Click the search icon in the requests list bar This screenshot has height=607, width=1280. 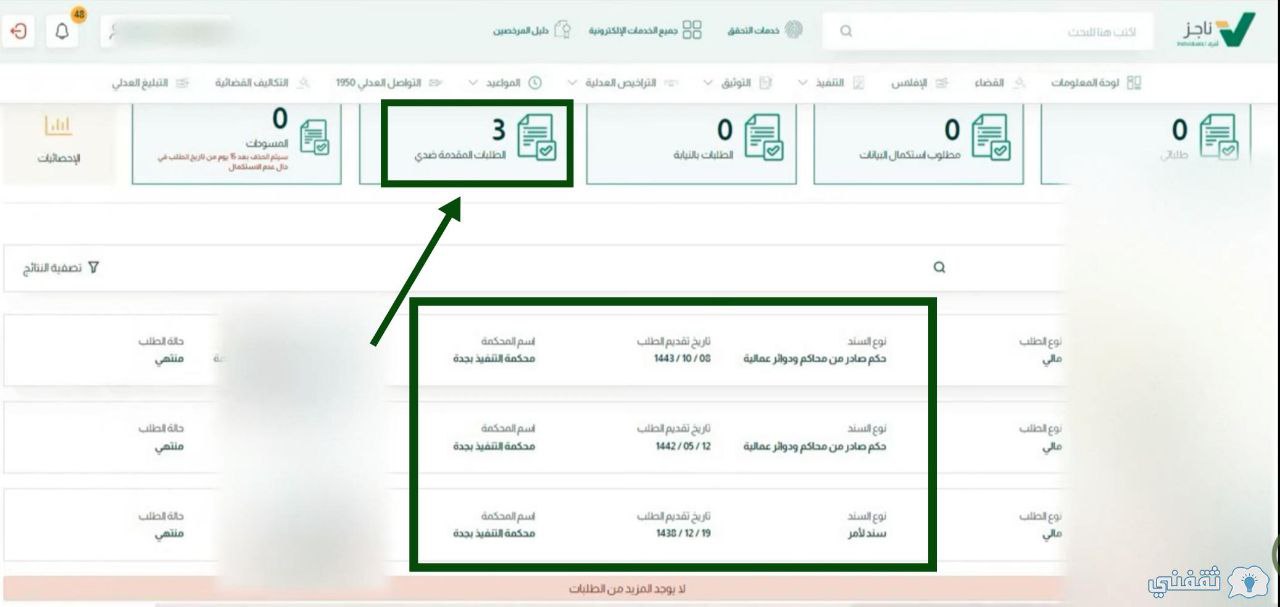pos(939,268)
